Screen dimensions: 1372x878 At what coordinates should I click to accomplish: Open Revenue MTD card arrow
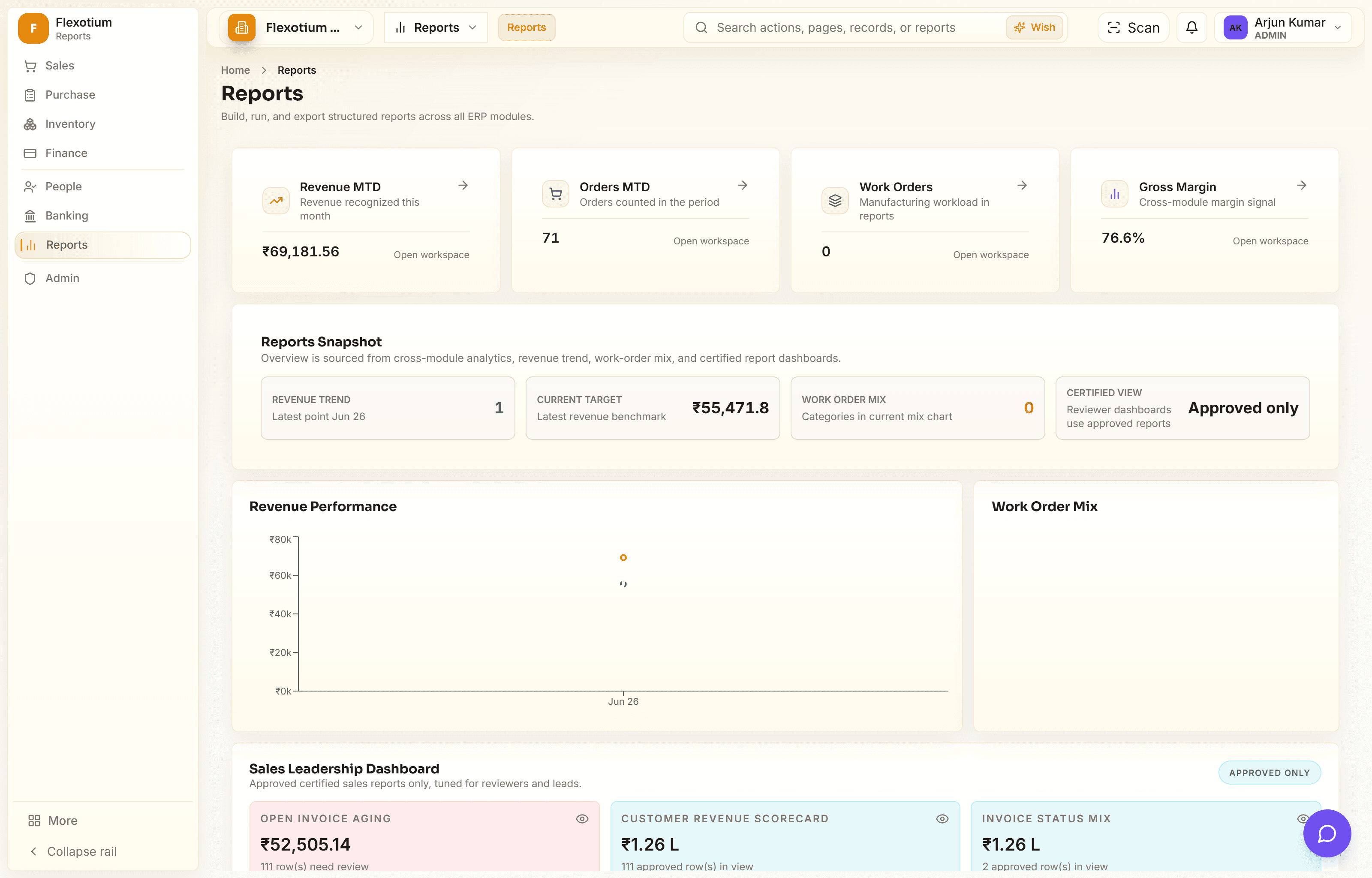click(463, 185)
